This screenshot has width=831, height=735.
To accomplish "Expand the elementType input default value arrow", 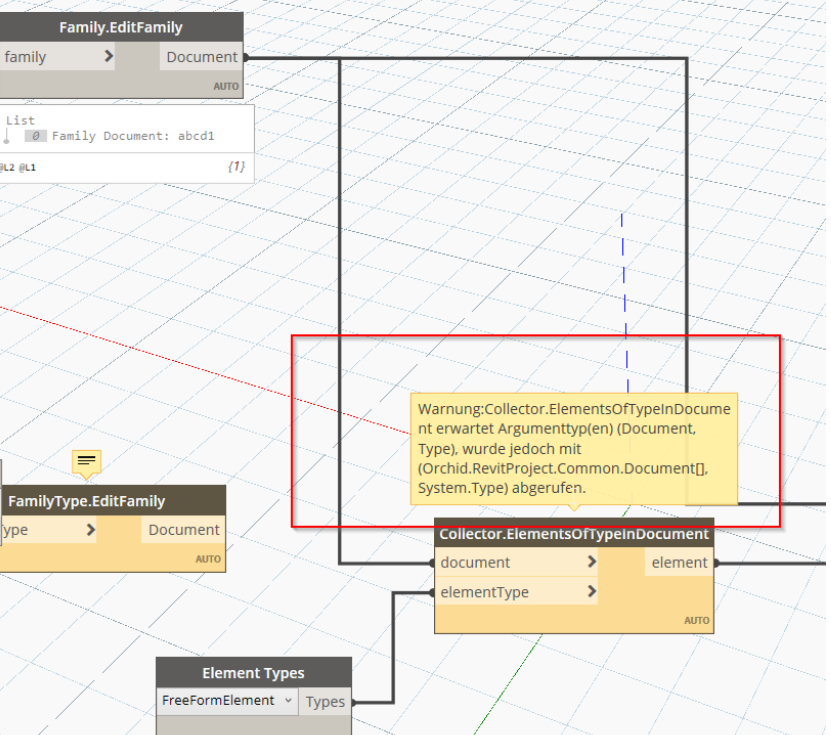I will pos(592,592).
